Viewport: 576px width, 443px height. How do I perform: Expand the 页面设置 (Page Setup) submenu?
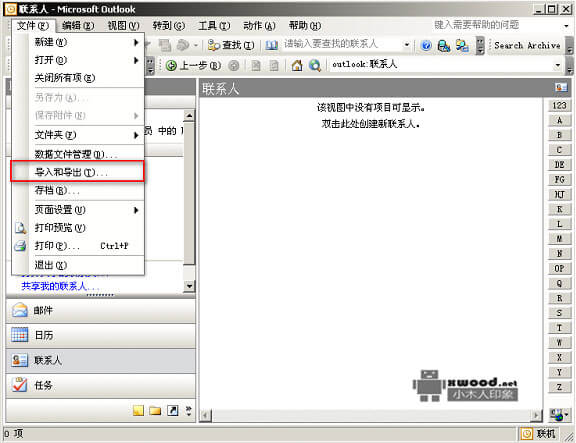[x=78, y=210]
